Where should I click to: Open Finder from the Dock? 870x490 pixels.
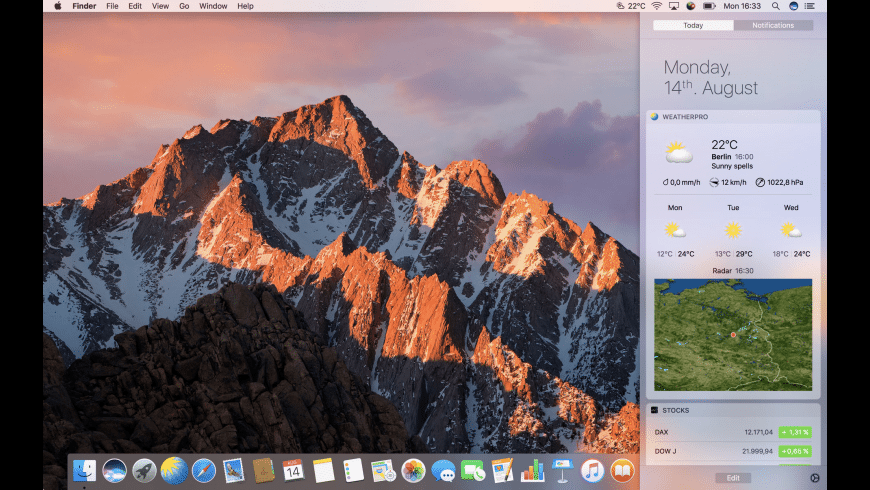(x=85, y=470)
